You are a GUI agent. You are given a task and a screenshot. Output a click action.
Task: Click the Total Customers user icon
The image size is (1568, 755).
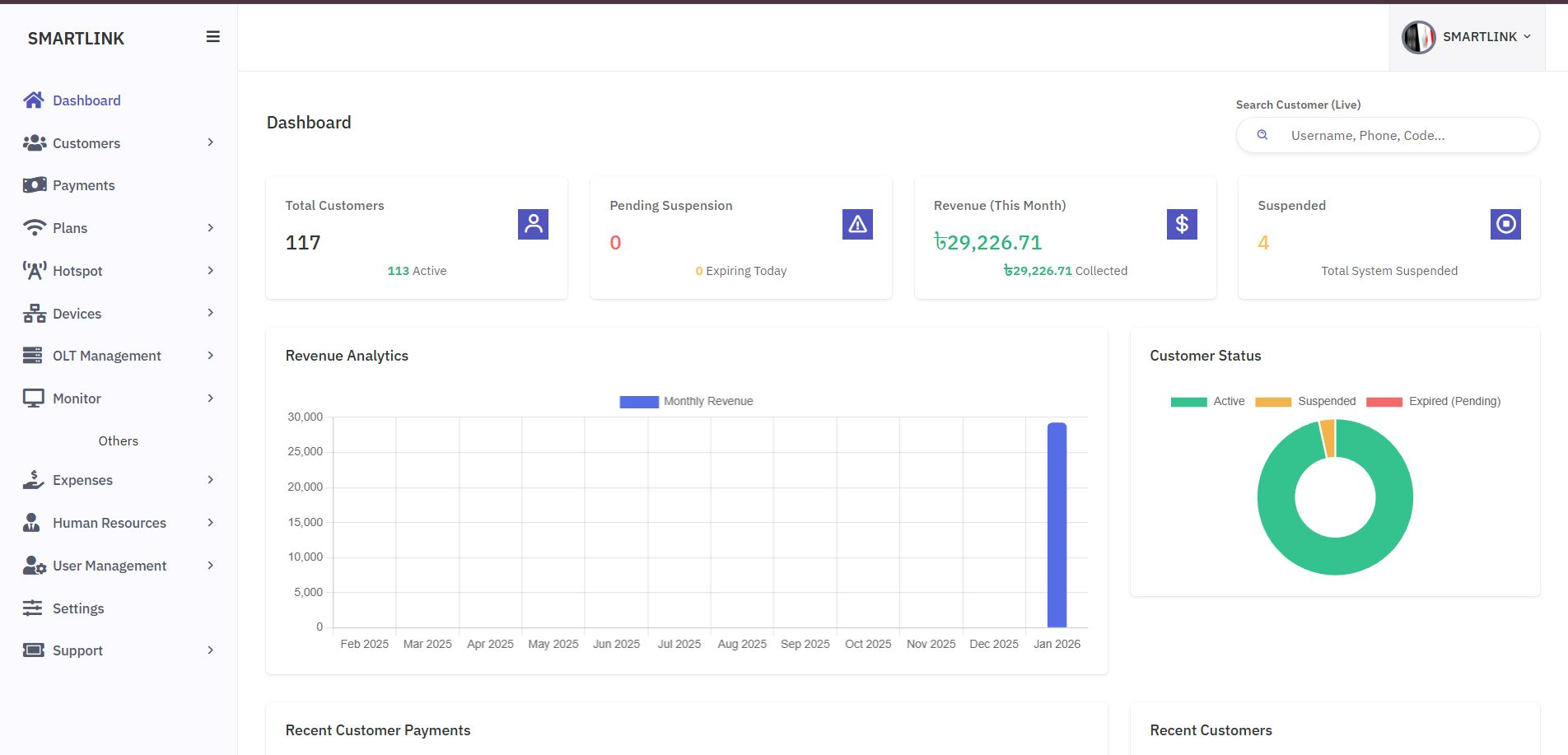(x=533, y=224)
